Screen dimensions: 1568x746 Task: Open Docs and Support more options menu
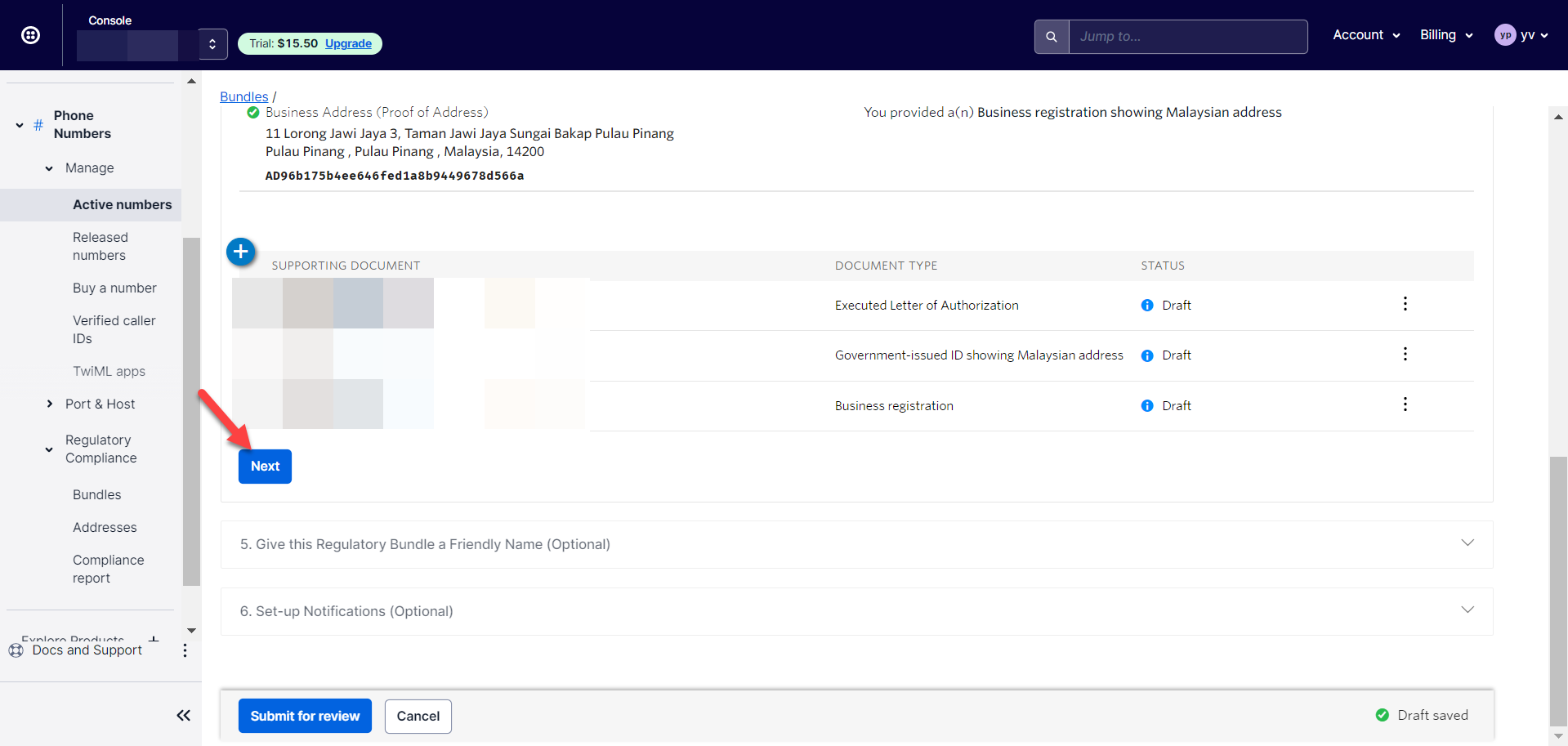185,650
